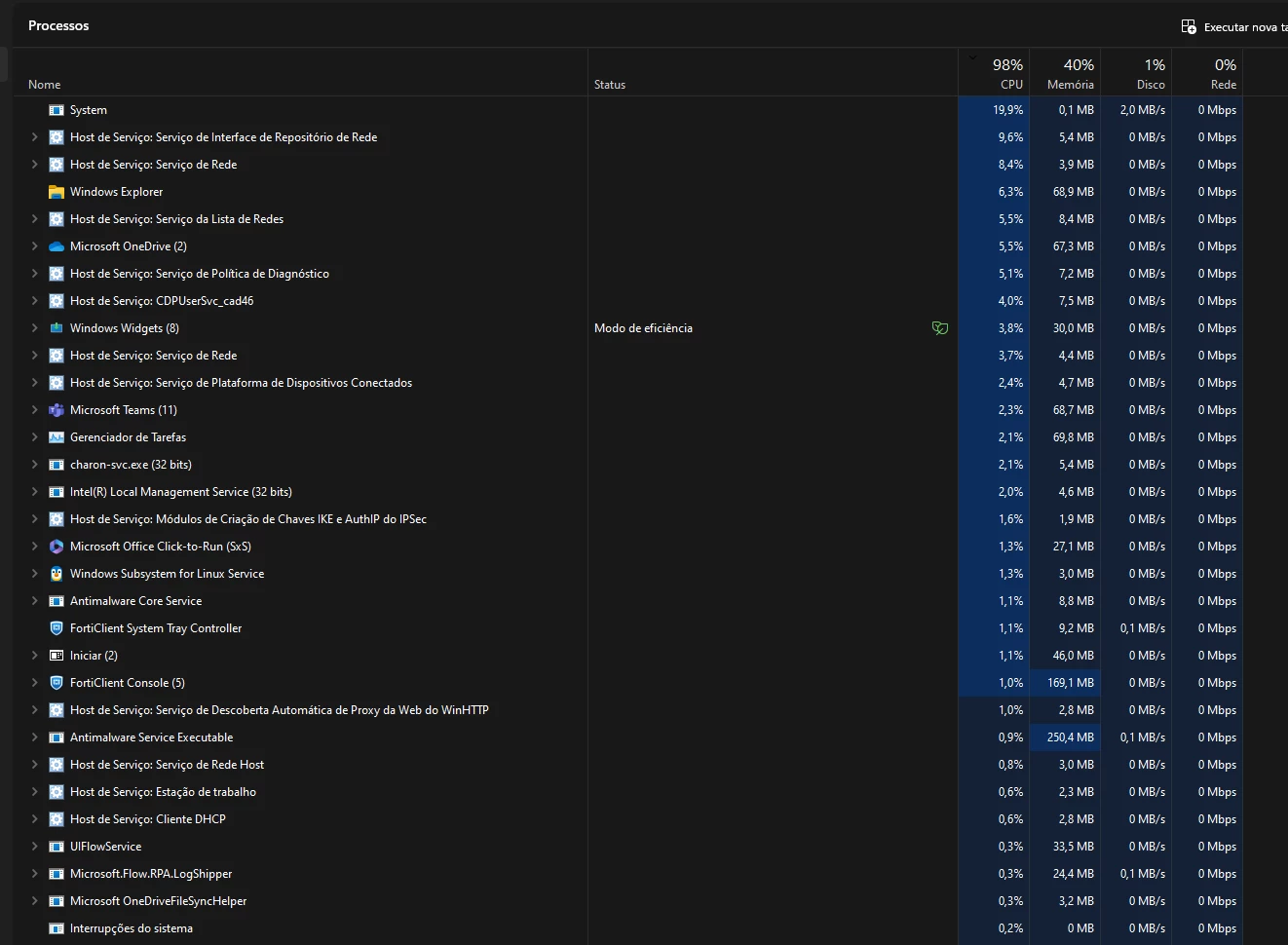The height and width of the screenshot is (945, 1288).
Task: Sort processes by the CPU column header
Action: click(x=993, y=73)
